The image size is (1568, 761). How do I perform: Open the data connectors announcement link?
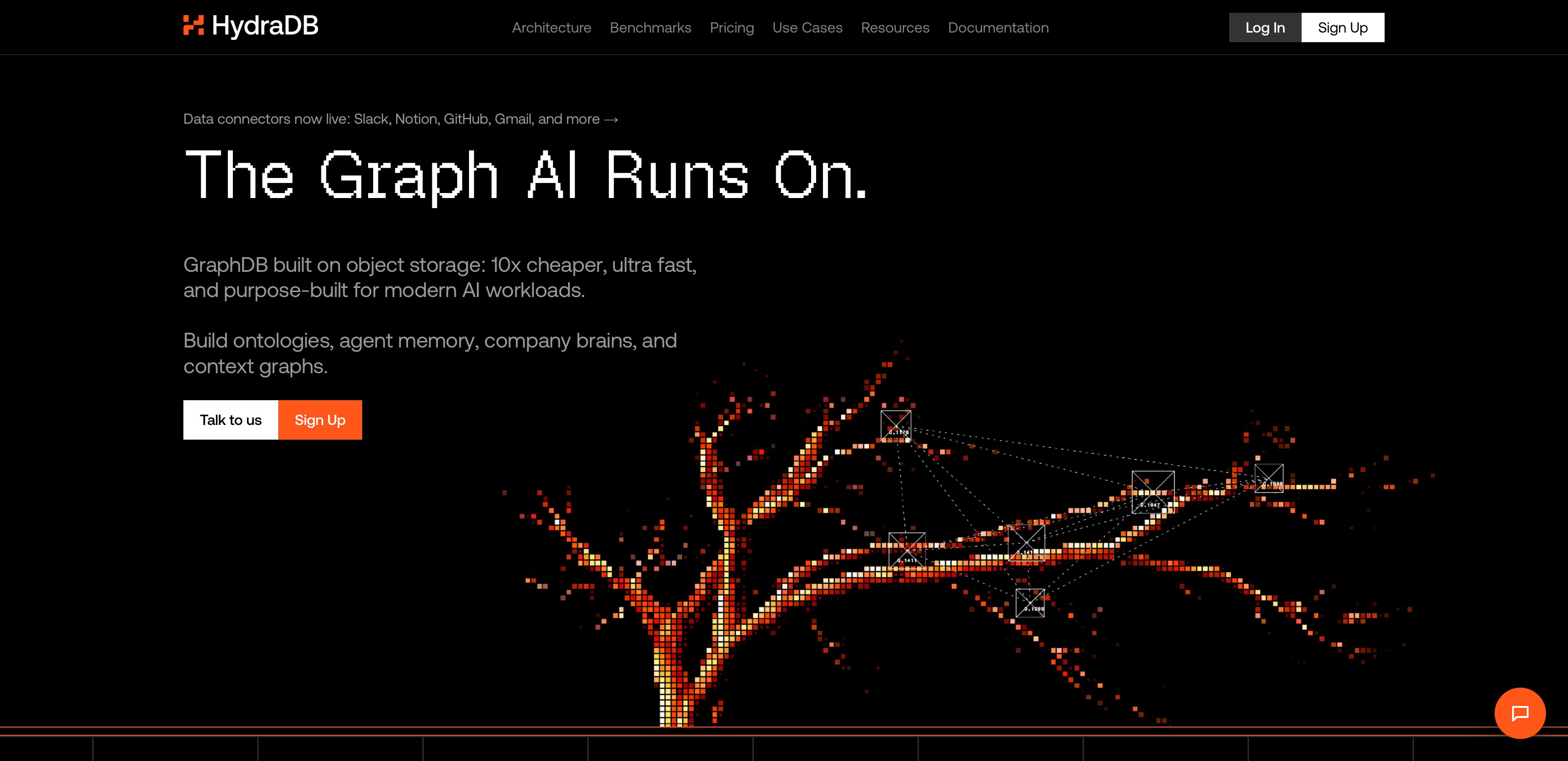pos(401,119)
